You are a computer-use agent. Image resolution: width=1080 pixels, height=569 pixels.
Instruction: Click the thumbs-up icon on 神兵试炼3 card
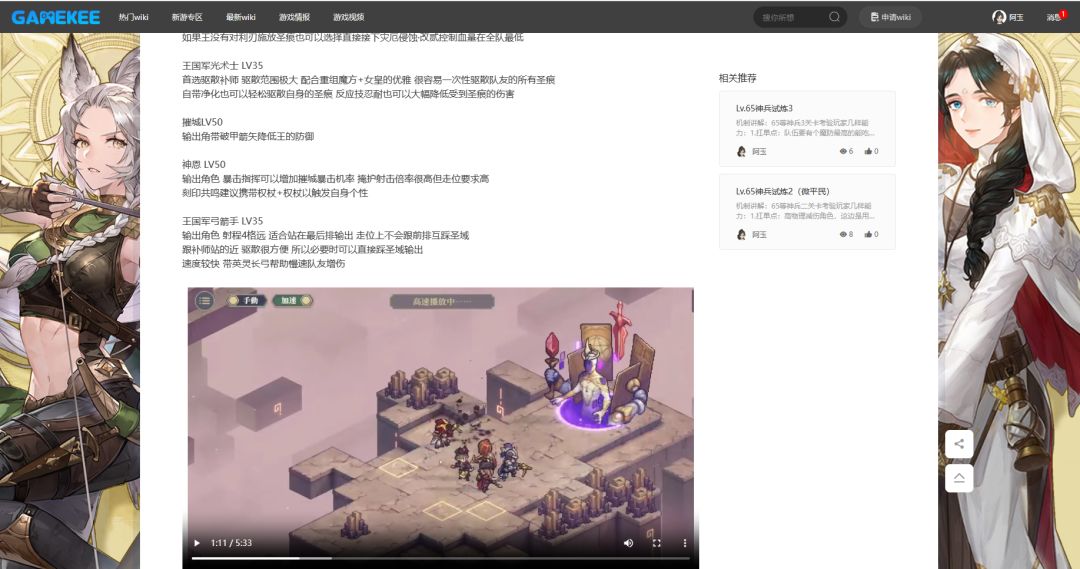click(868, 152)
